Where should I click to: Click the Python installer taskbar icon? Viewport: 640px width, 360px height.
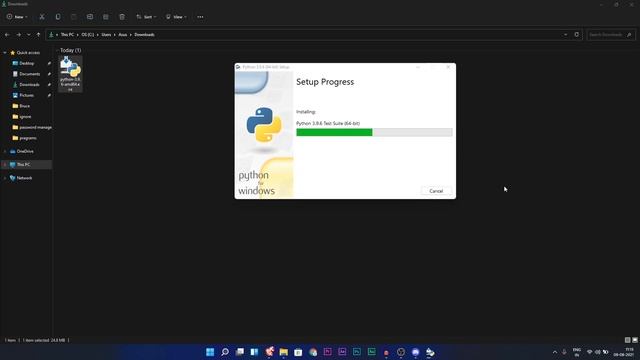(430, 352)
